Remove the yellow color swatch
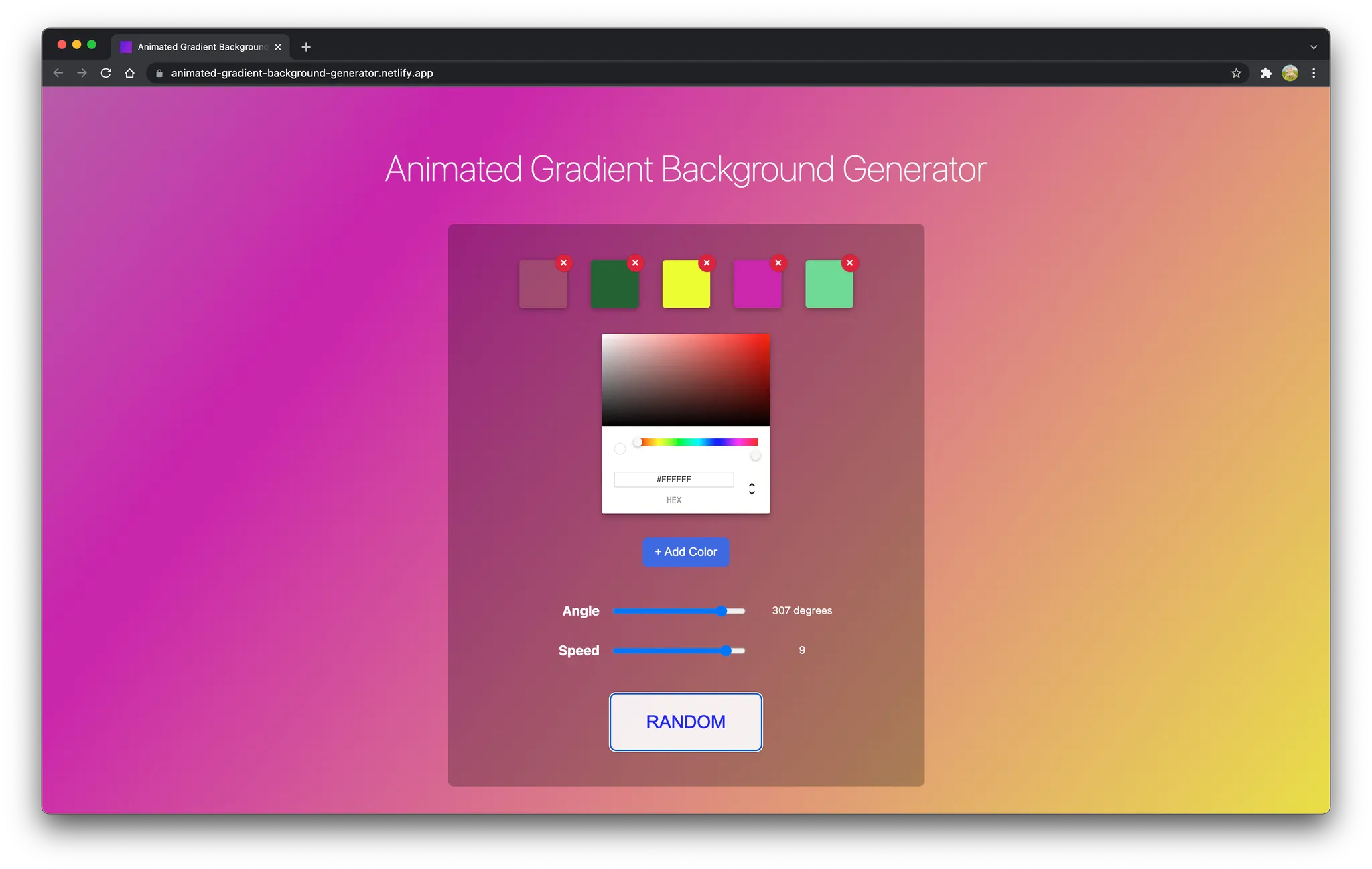This screenshot has width=1372, height=869. click(706, 263)
